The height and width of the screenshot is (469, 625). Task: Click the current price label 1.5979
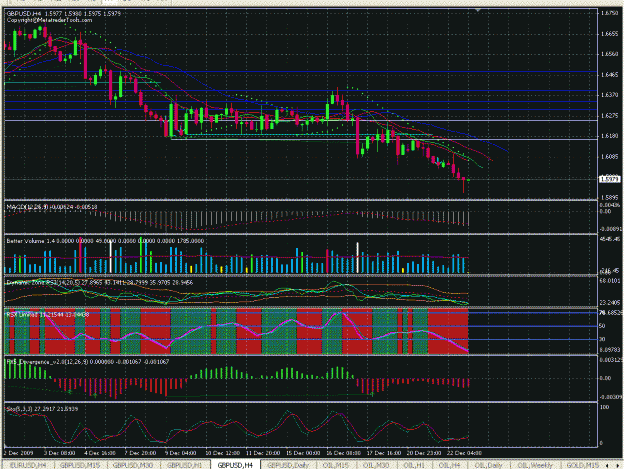point(610,179)
